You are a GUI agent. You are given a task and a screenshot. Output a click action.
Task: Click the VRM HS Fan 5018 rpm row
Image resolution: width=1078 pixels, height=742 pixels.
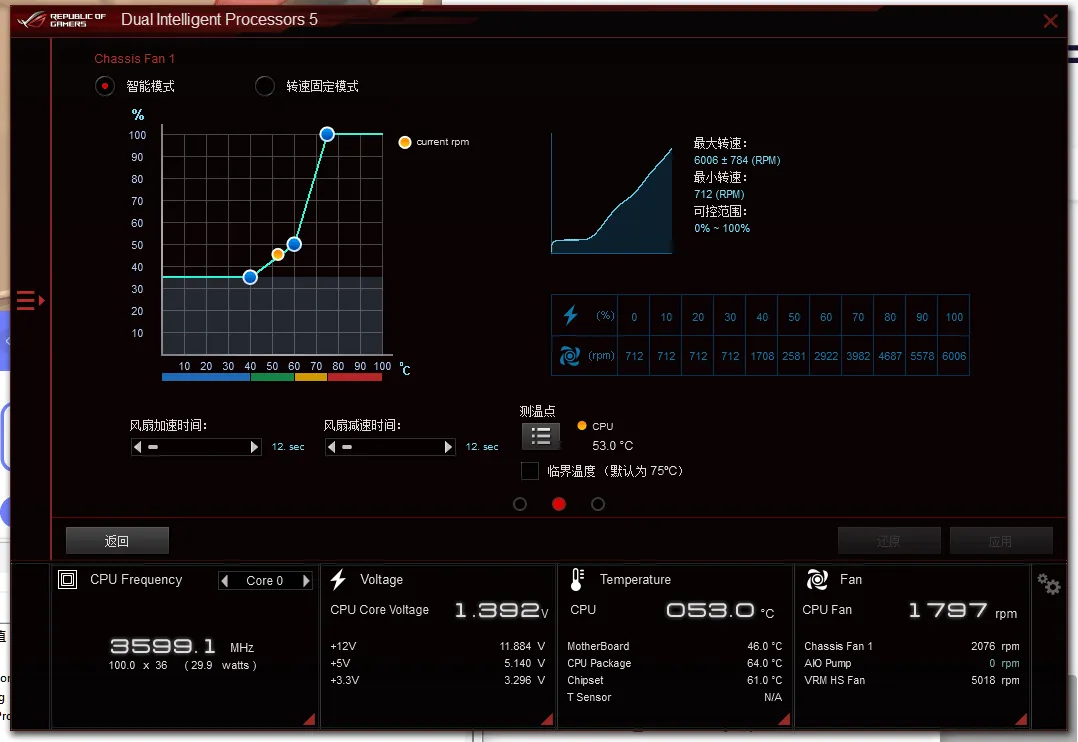click(912, 680)
